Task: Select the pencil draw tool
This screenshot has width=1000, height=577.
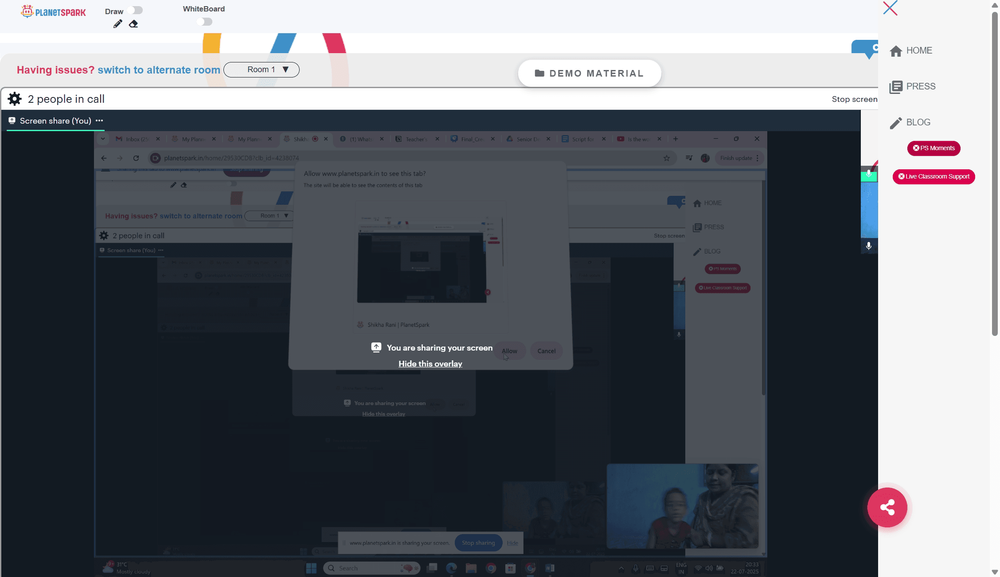Action: [x=117, y=24]
